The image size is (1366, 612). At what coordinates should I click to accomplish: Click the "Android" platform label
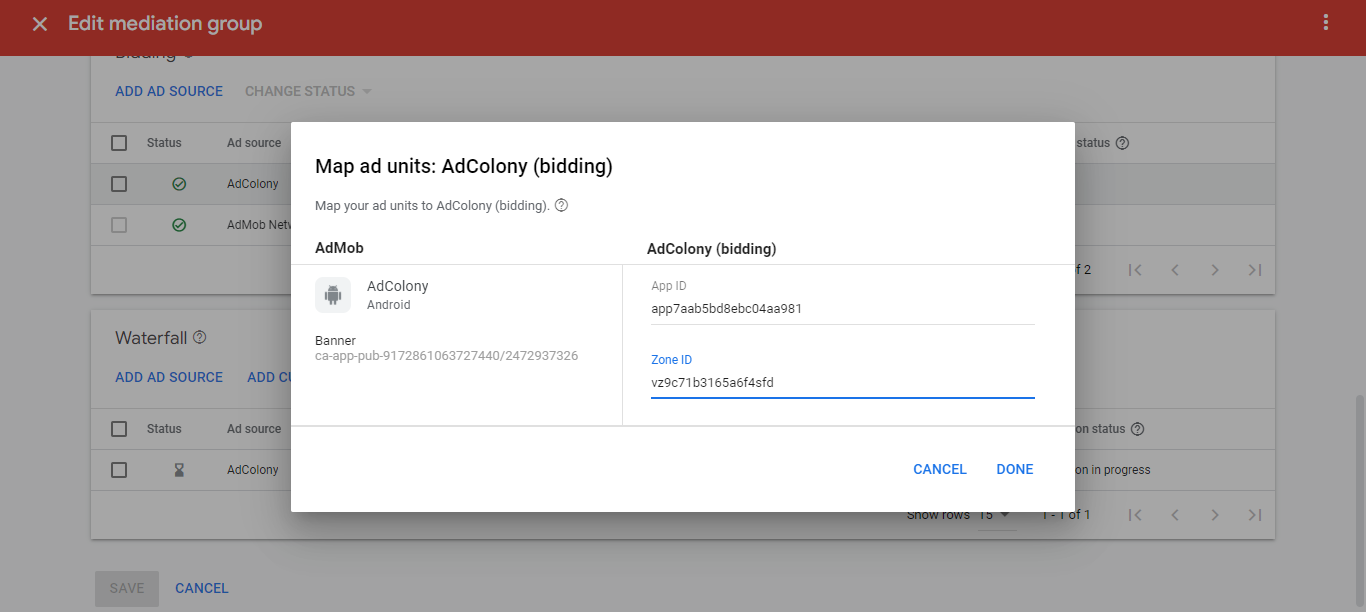(389, 305)
